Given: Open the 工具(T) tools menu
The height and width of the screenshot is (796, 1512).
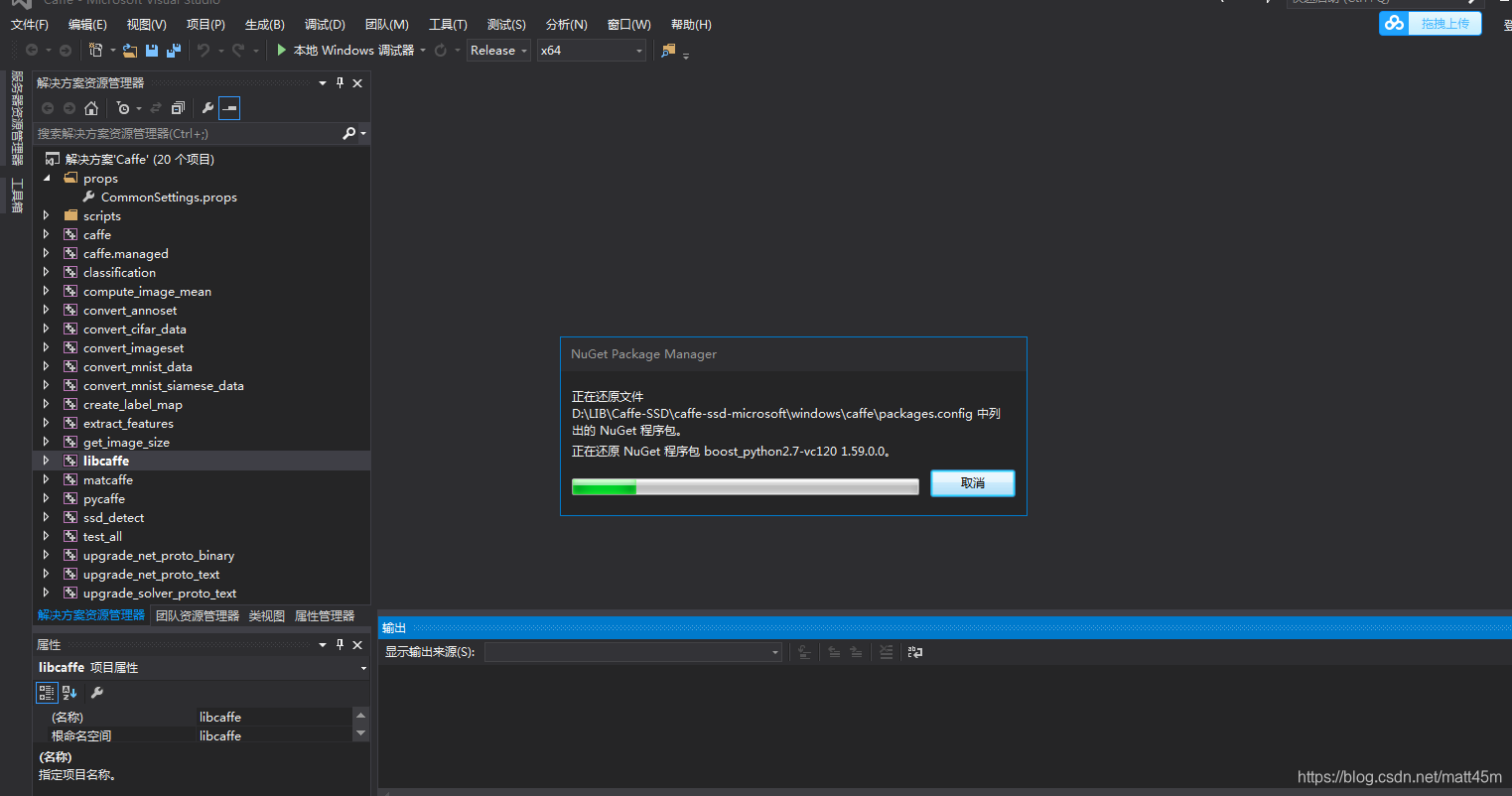Looking at the screenshot, I should click(448, 24).
